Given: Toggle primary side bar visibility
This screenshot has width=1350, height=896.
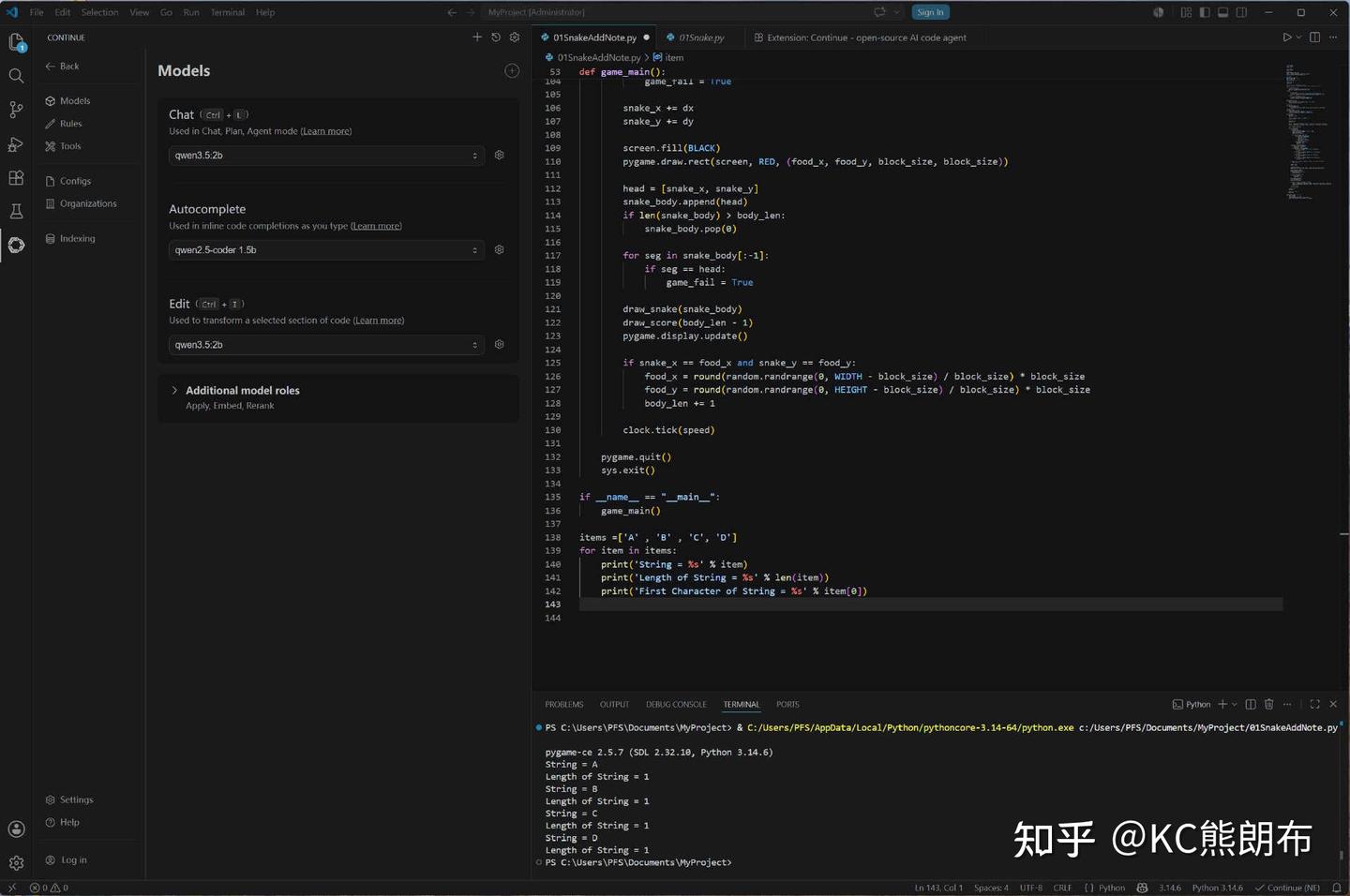Looking at the screenshot, I should pyautogui.click(x=1205, y=12).
